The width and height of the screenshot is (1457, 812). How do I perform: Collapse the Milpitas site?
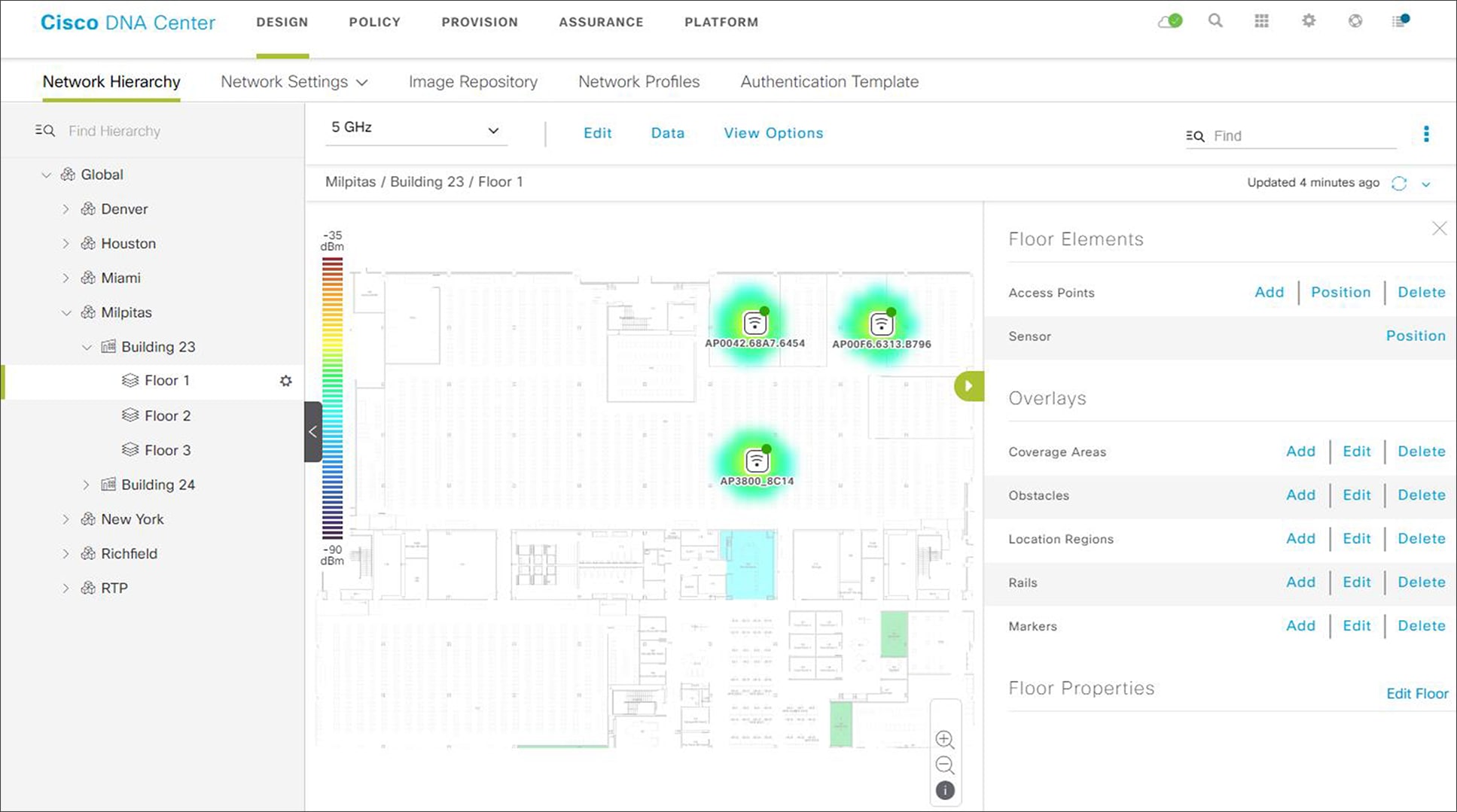point(66,313)
